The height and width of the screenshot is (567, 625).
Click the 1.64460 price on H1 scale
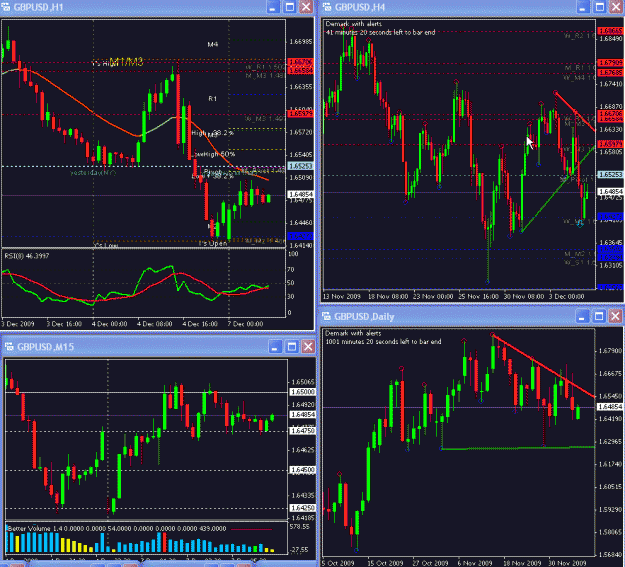coord(301,222)
